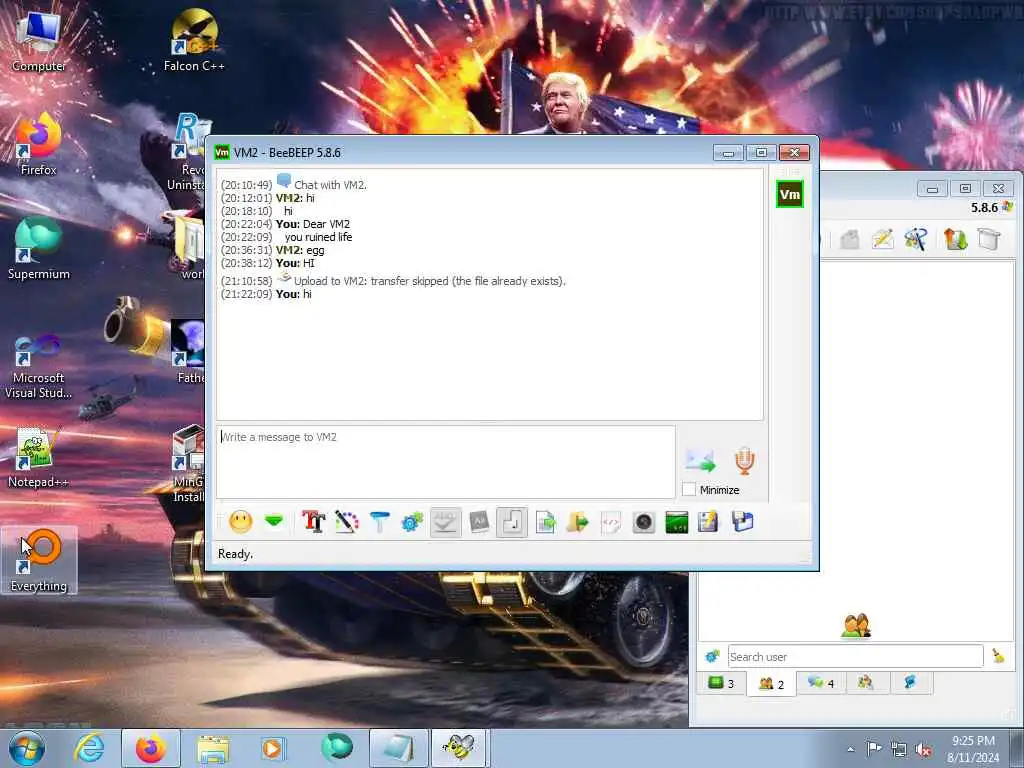Click the green down arrow beside the smiley
Screen dimensions: 1024x768
pos(274,521)
